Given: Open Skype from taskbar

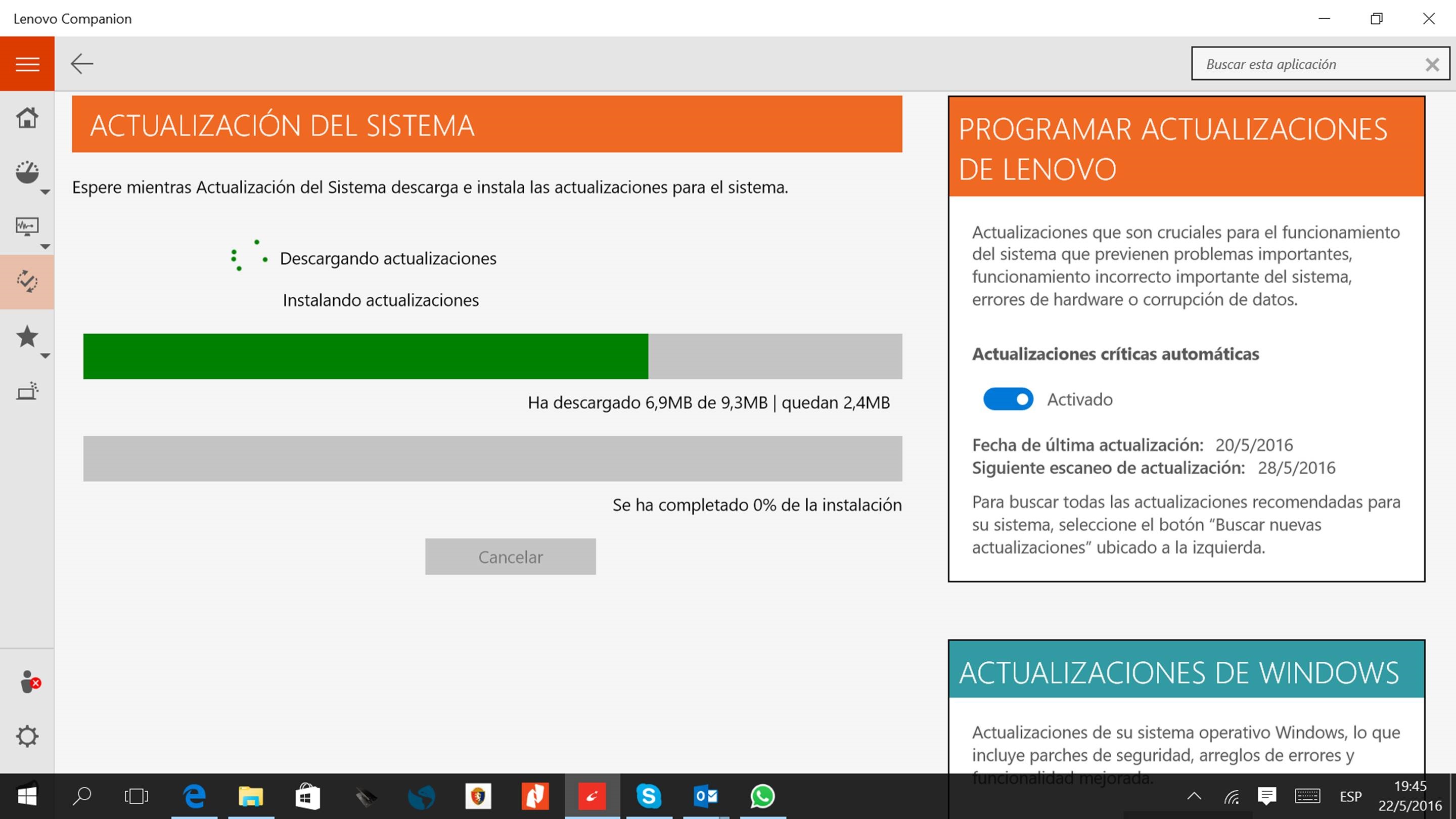Looking at the screenshot, I should point(648,796).
